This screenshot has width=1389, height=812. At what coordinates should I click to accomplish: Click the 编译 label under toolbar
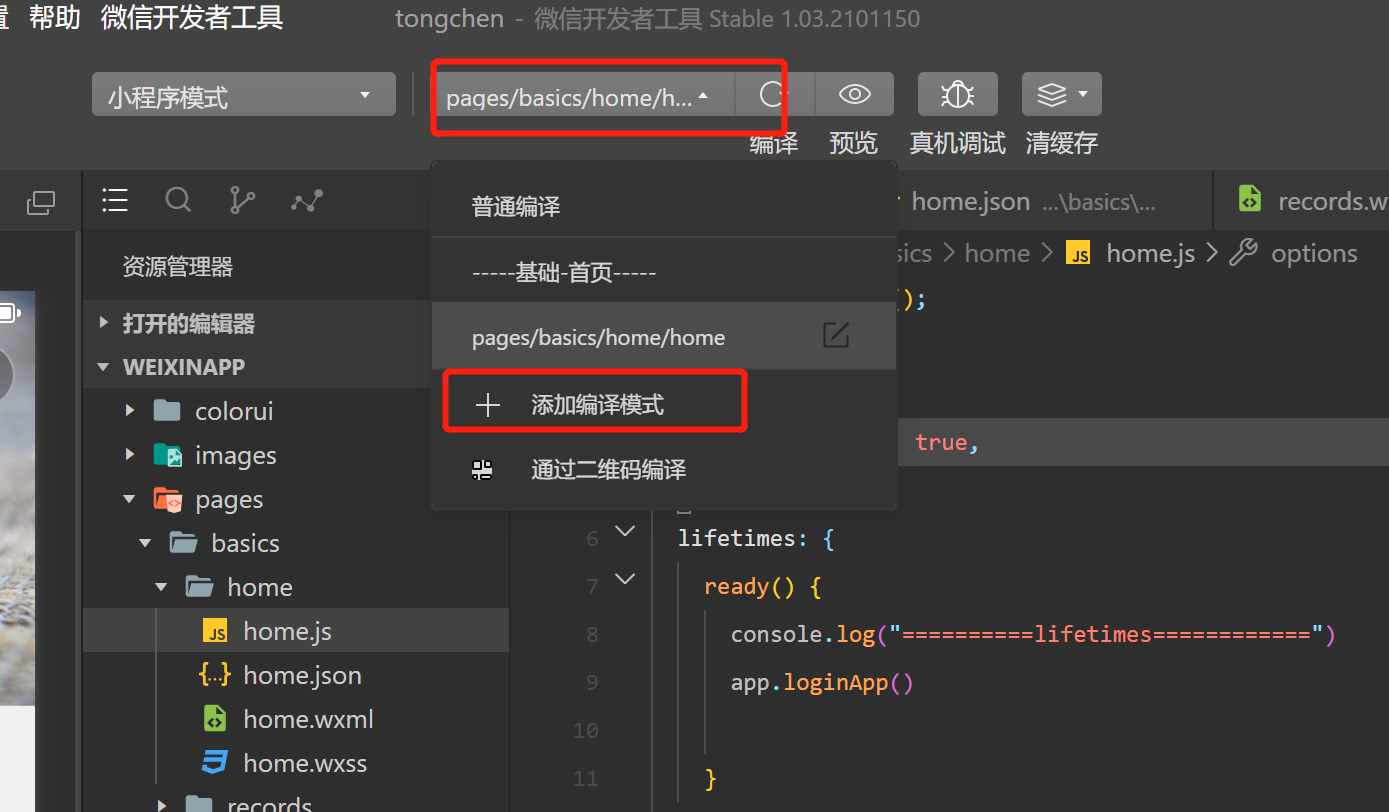[774, 143]
